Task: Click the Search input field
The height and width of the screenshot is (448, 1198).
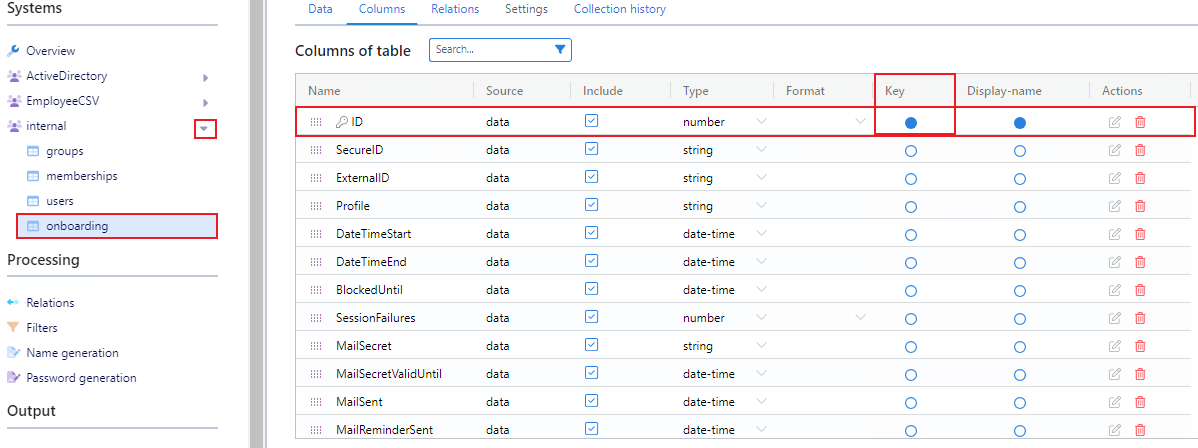Action: tap(490, 49)
